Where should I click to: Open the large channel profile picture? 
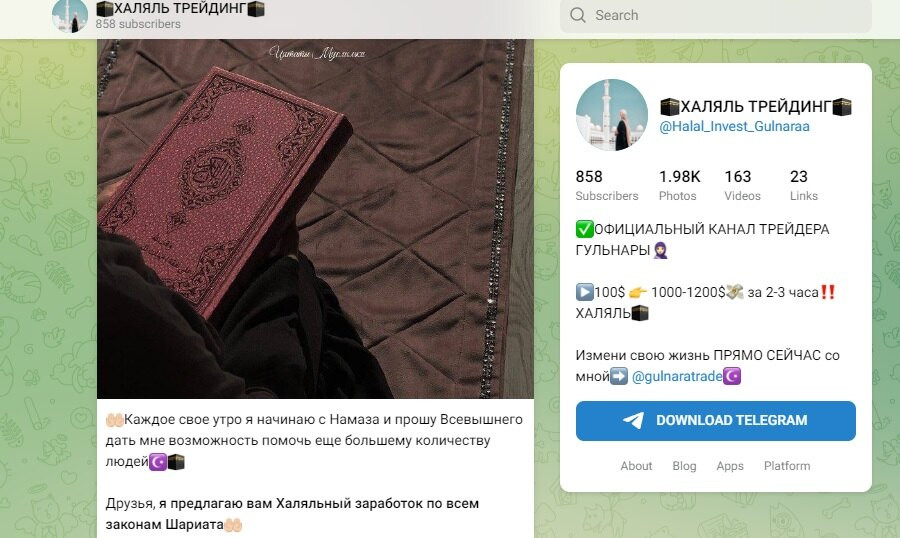coord(612,115)
